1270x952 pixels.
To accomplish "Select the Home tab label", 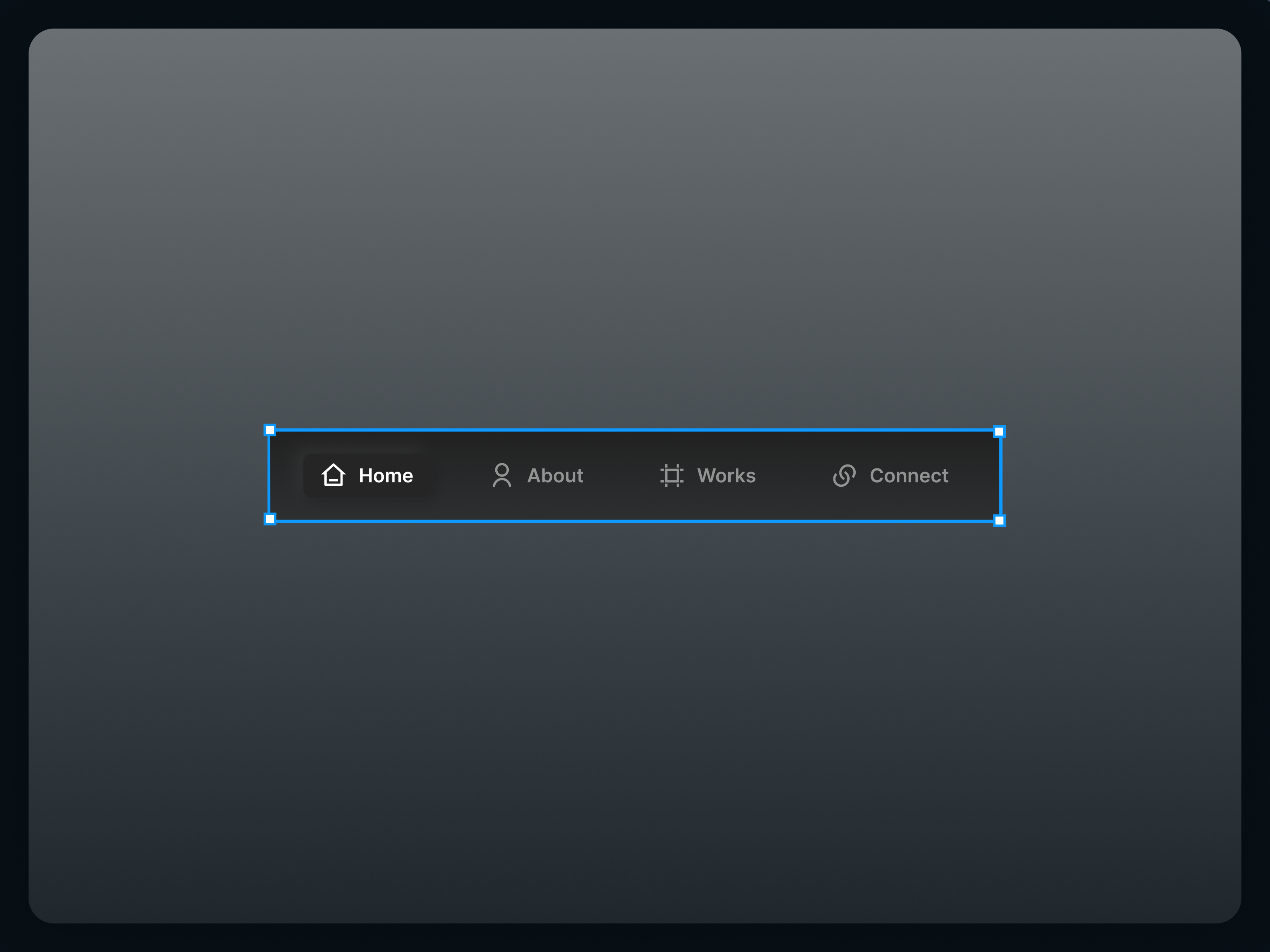I will click(x=386, y=476).
